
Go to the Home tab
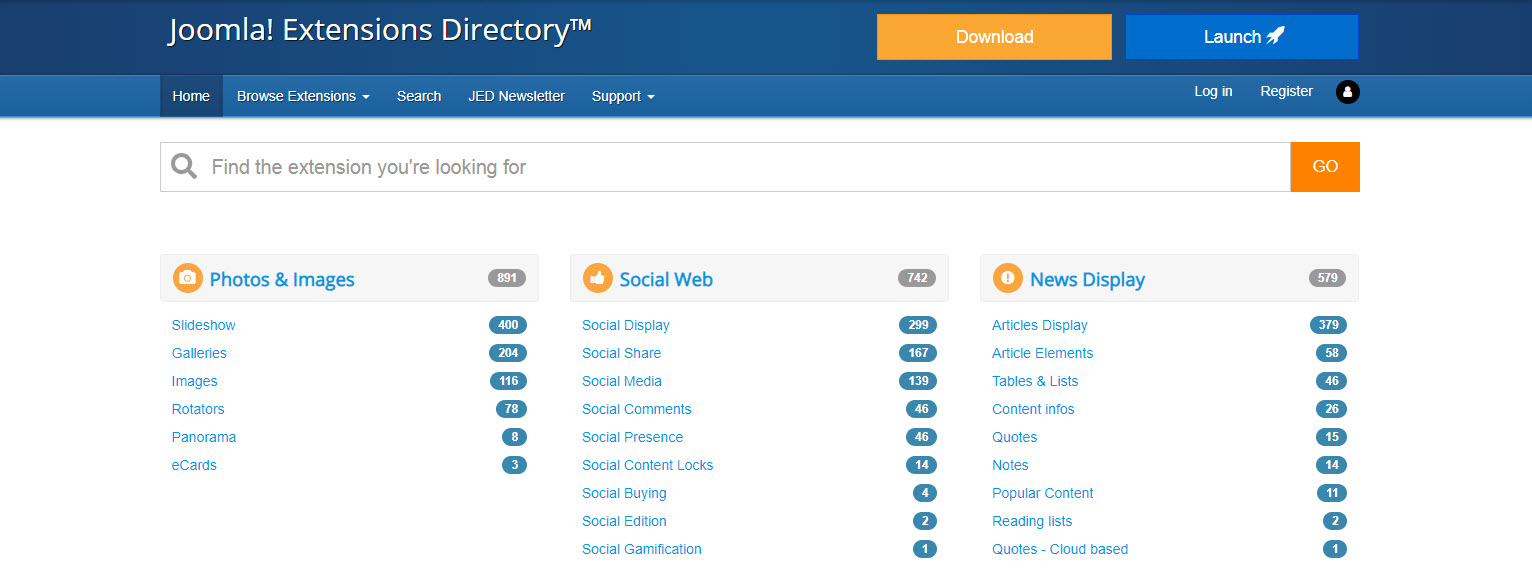[191, 96]
